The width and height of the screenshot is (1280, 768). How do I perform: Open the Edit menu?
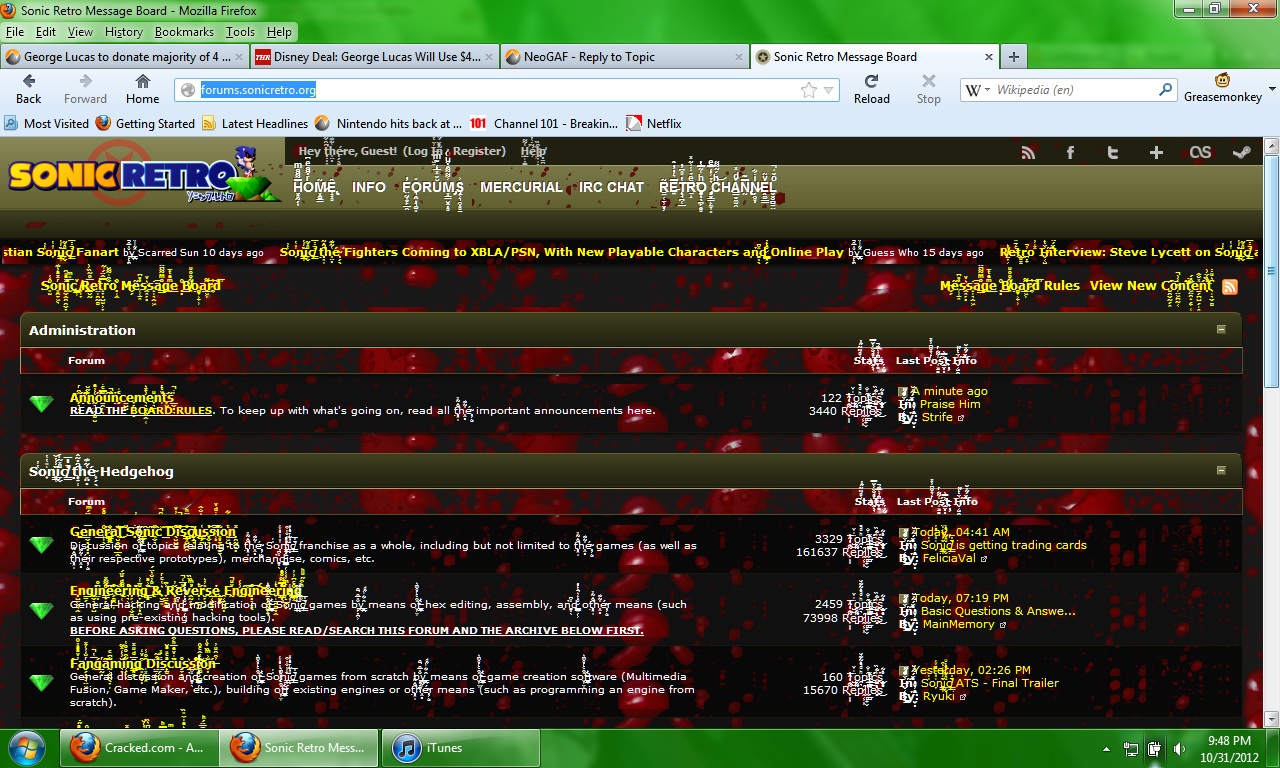46,32
